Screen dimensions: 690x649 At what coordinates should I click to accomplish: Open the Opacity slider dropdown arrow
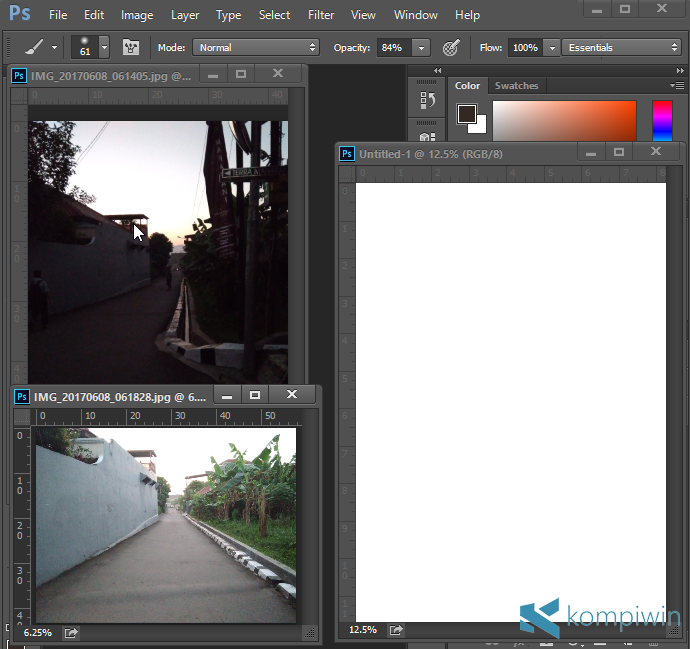(421, 48)
